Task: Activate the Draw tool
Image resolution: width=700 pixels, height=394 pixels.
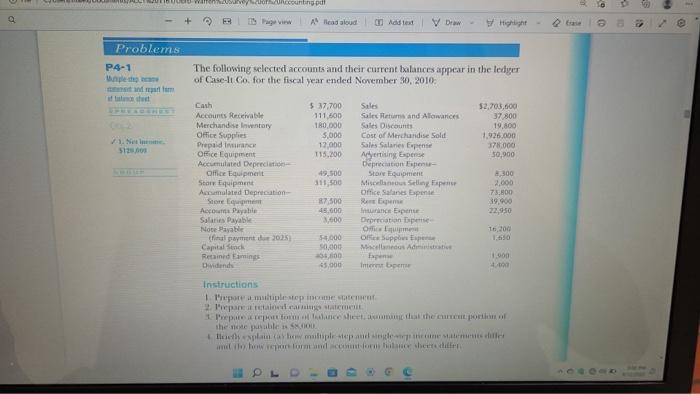Action: 446,22
